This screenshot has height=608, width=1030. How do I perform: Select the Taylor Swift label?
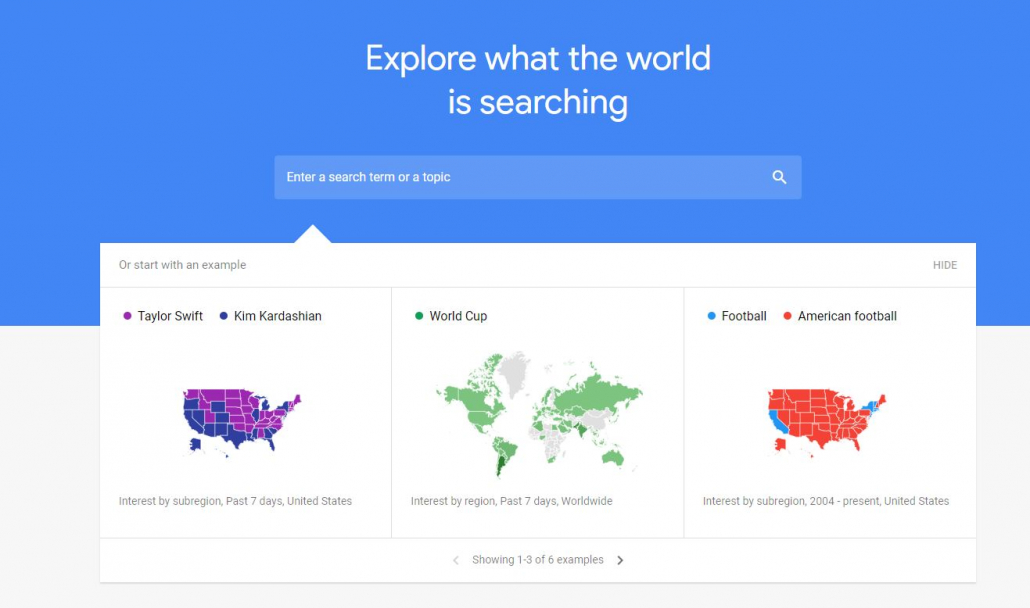[170, 316]
